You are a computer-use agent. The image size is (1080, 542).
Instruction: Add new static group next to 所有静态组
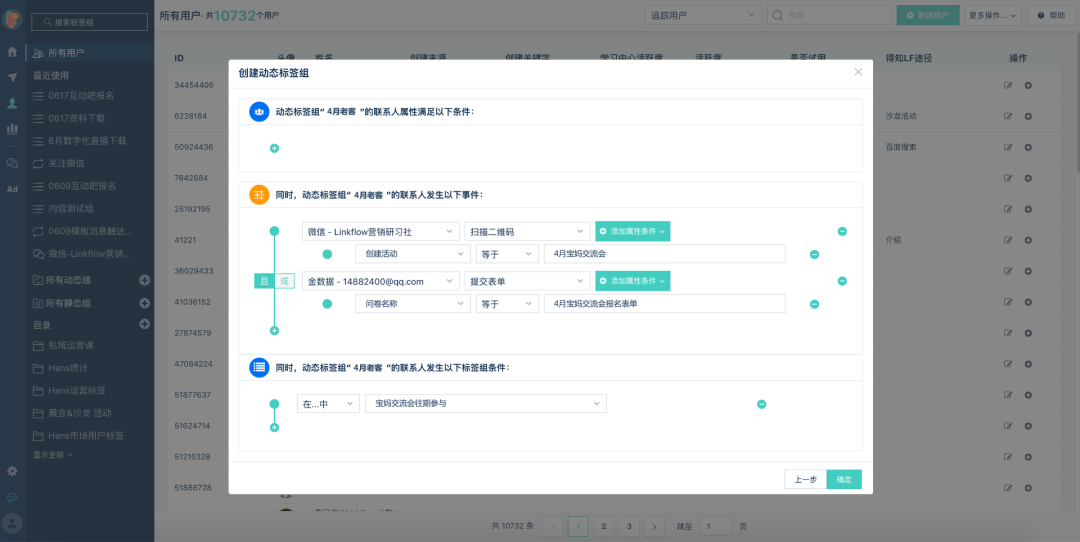145,302
